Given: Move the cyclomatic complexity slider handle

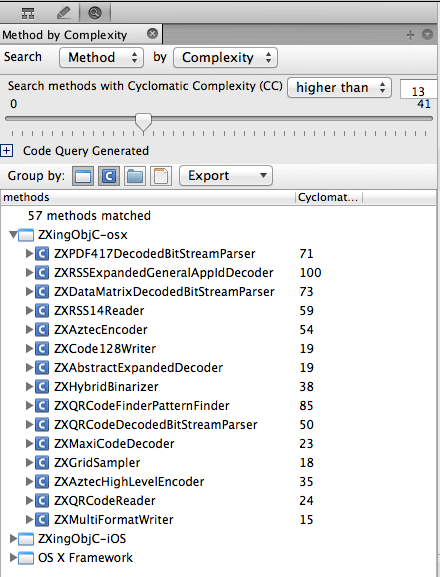Looking at the screenshot, I should [x=143, y=122].
